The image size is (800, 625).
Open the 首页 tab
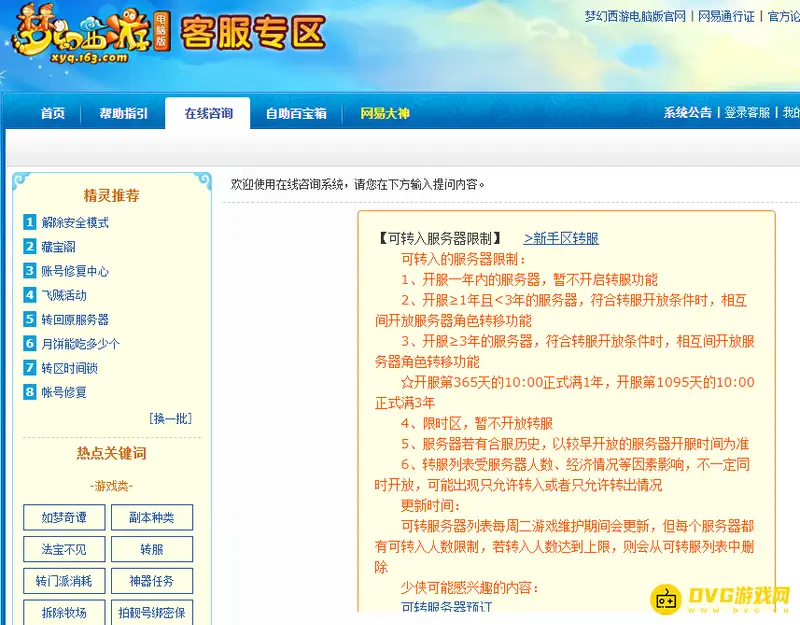click(x=53, y=113)
